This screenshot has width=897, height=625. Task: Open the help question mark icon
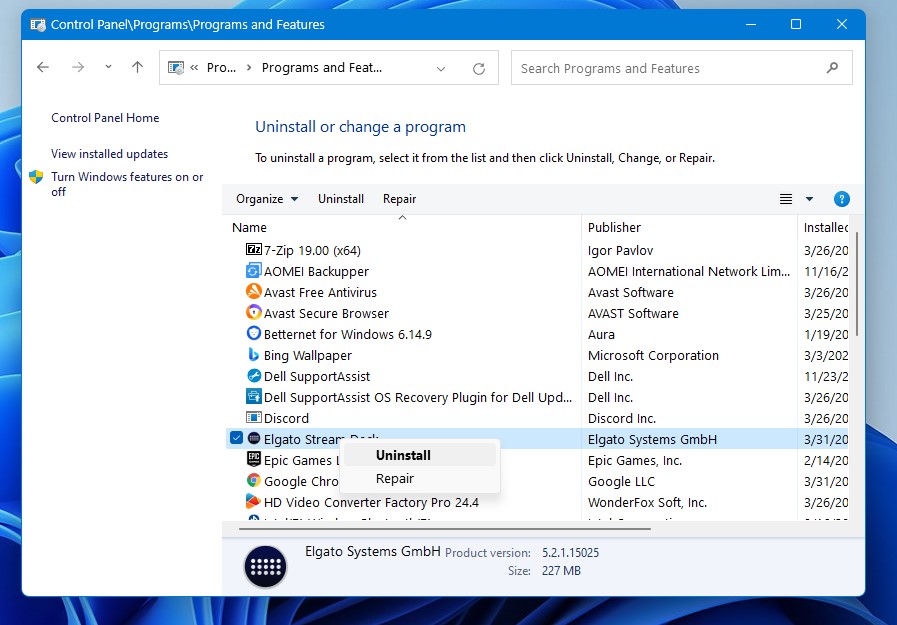[842, 199]
